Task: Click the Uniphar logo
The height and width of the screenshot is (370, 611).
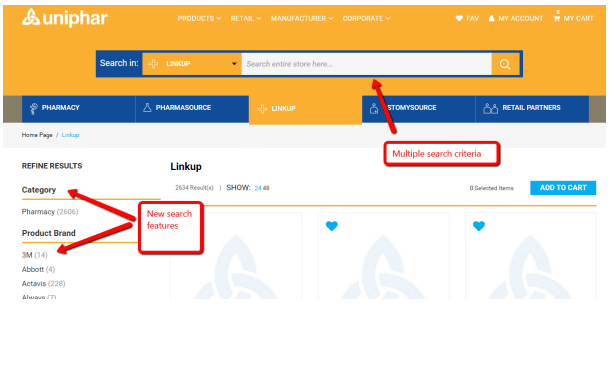Action: click(65, 18)
